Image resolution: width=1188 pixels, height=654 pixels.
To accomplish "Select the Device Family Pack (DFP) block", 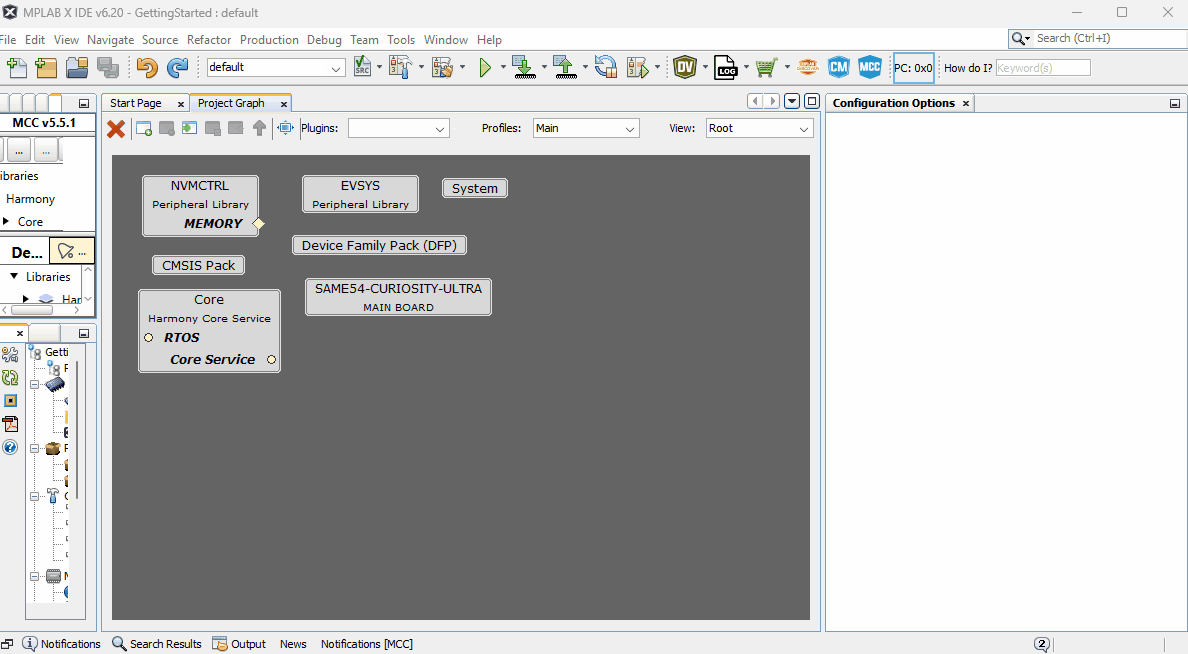I will 379,245.
